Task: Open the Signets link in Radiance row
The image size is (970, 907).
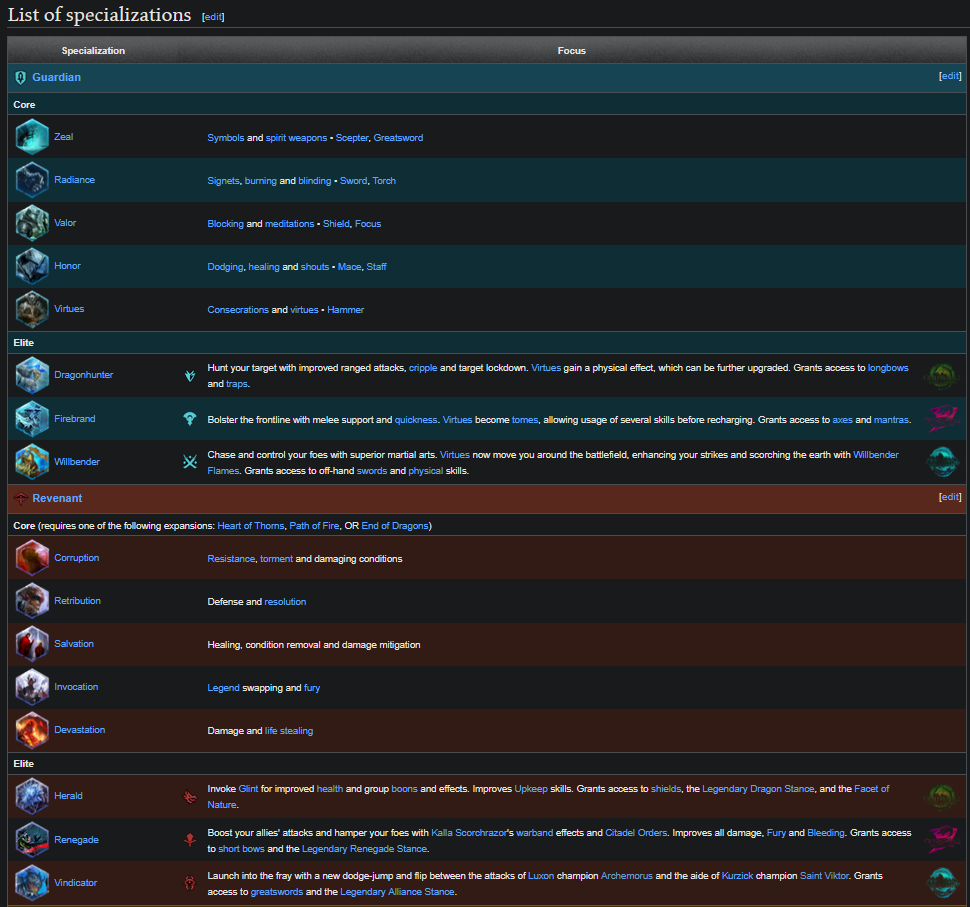Action: (223, 181)
